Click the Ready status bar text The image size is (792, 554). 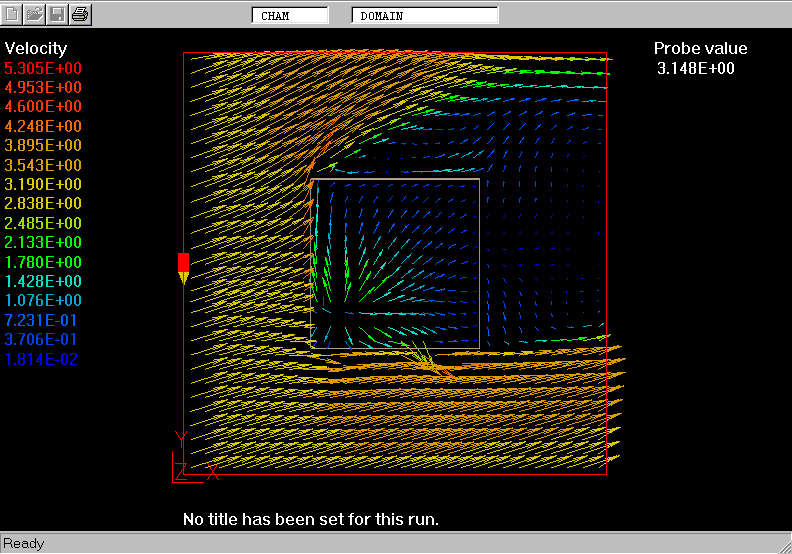click(24, 544)
